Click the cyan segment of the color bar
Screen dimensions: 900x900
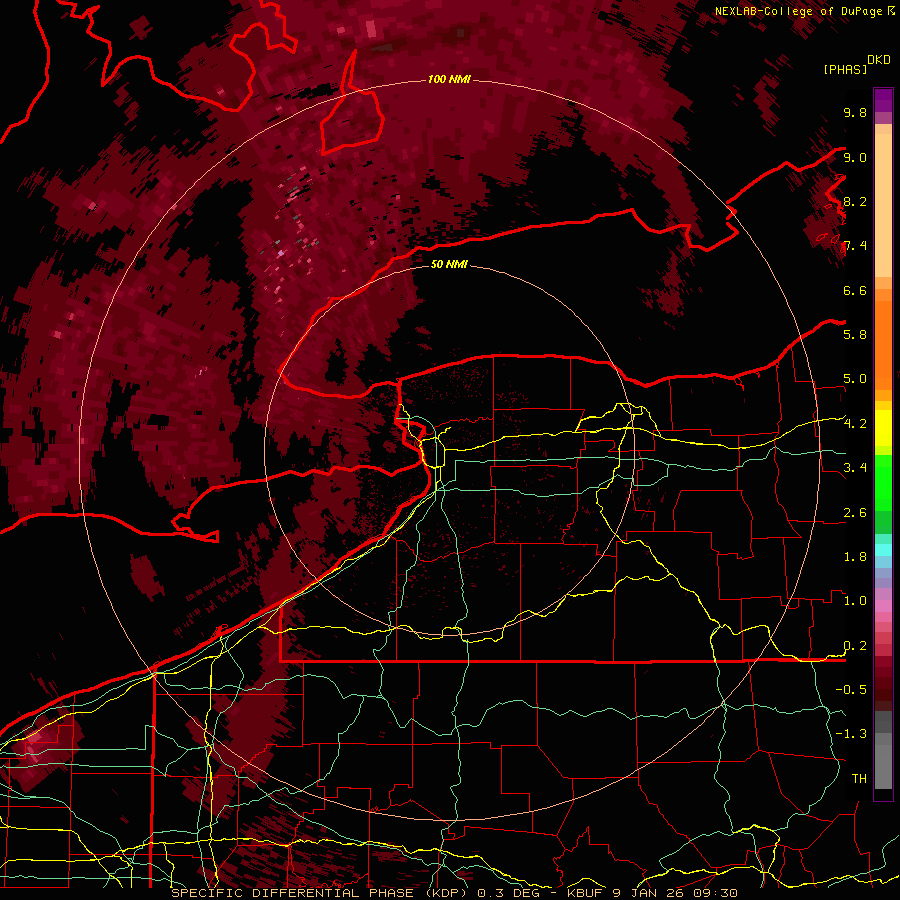point(883,549)
